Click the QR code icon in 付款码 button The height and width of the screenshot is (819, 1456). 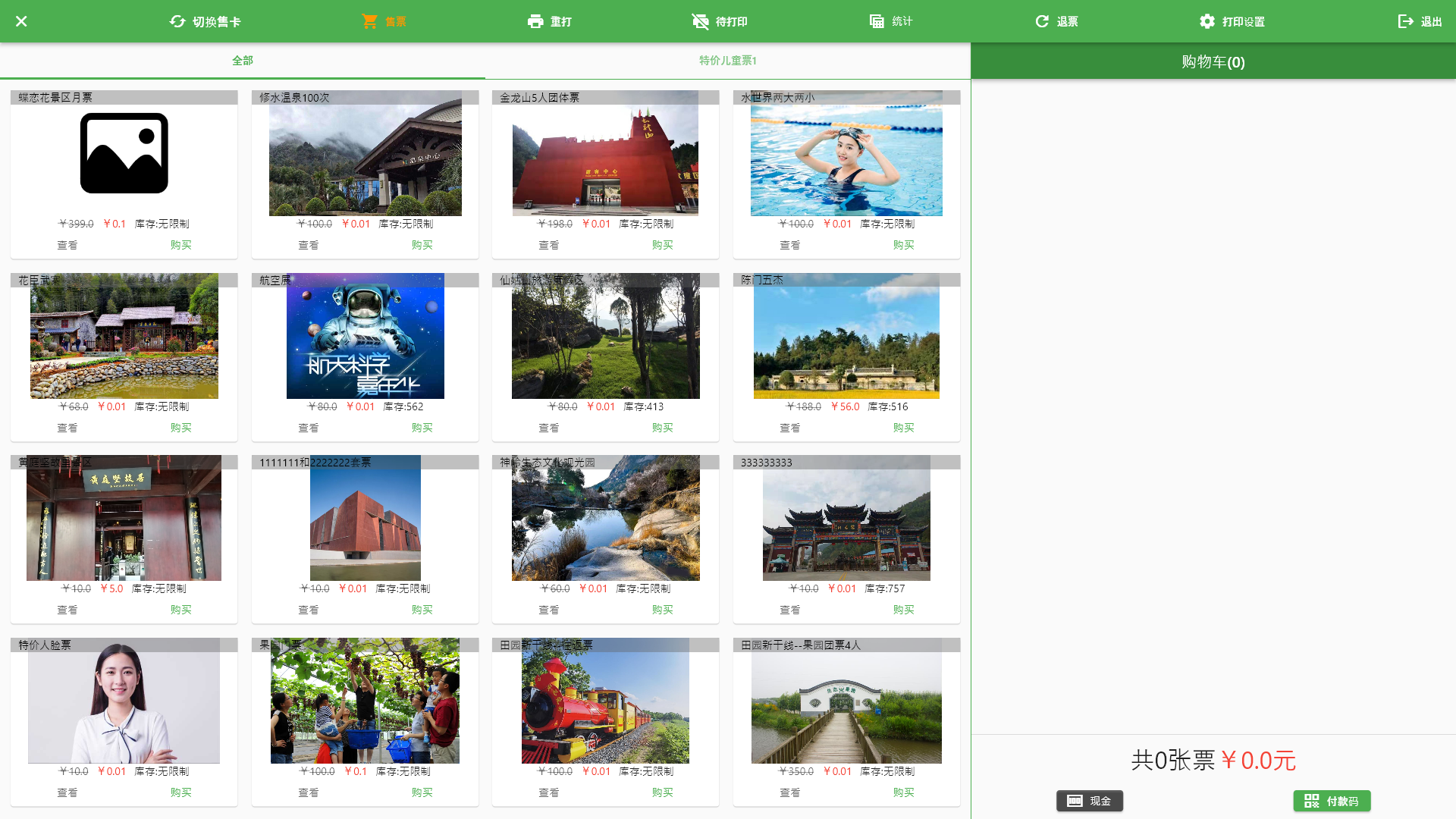[1312, 801]
